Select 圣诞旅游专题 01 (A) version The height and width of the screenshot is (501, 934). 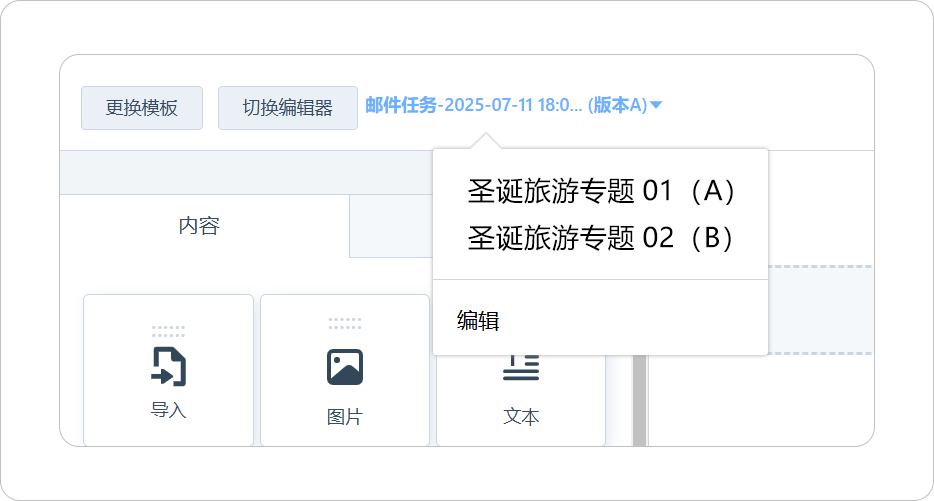tap(600, 191)
